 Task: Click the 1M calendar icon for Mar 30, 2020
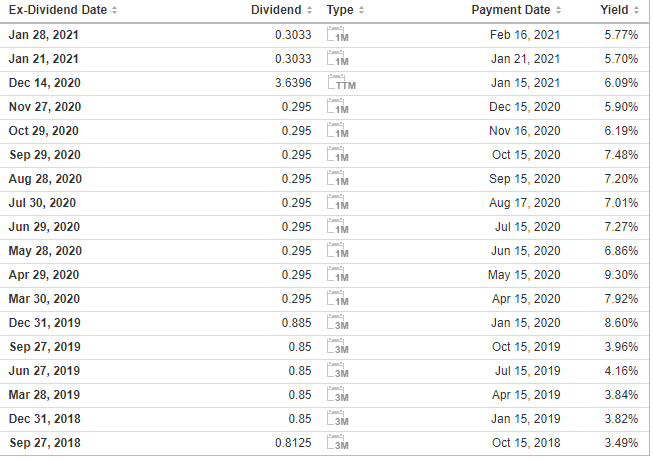click(x=338, y=299)
